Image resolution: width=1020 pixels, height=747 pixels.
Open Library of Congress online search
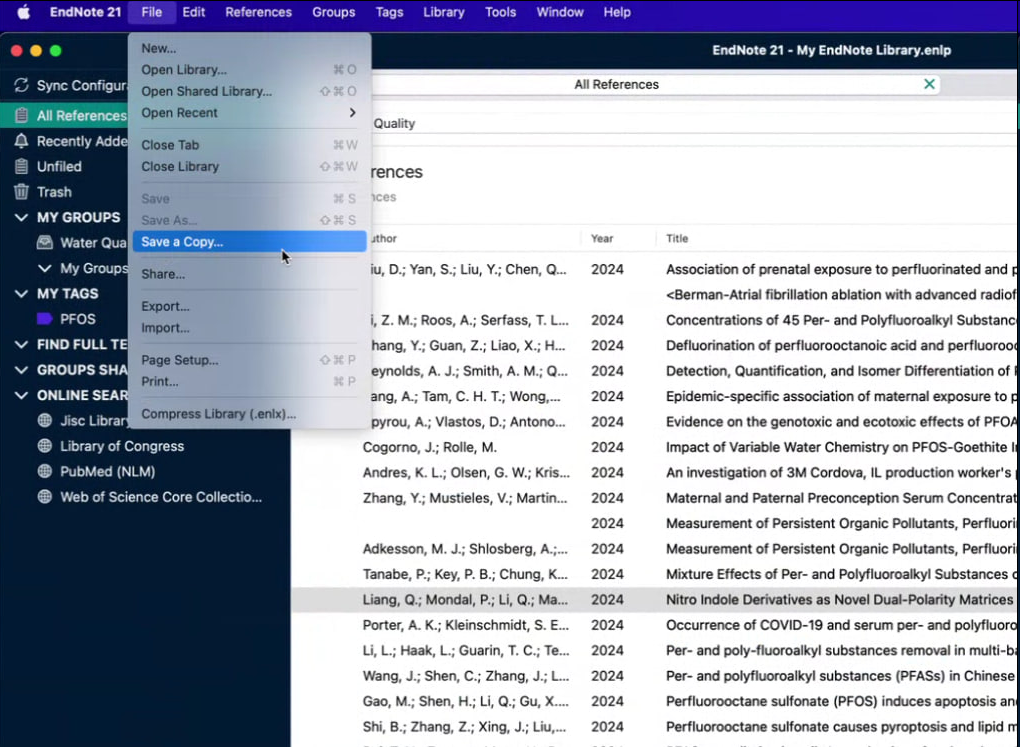click(121, 446)
